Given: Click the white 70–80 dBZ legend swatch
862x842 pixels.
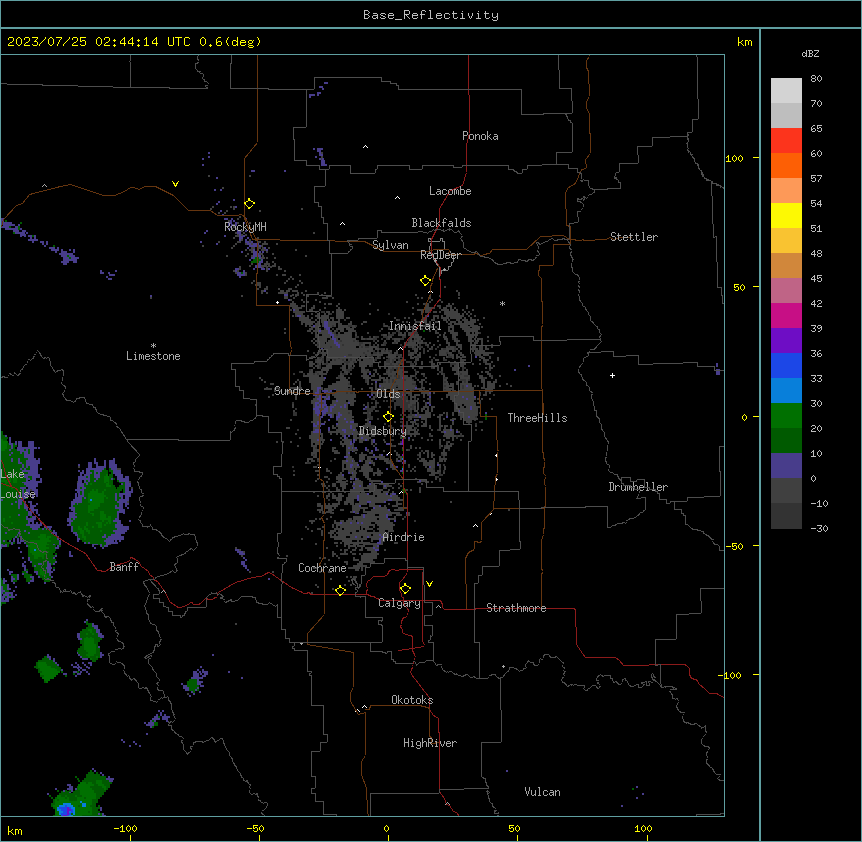Looking at the screenshot, I should tap(786, 91).
